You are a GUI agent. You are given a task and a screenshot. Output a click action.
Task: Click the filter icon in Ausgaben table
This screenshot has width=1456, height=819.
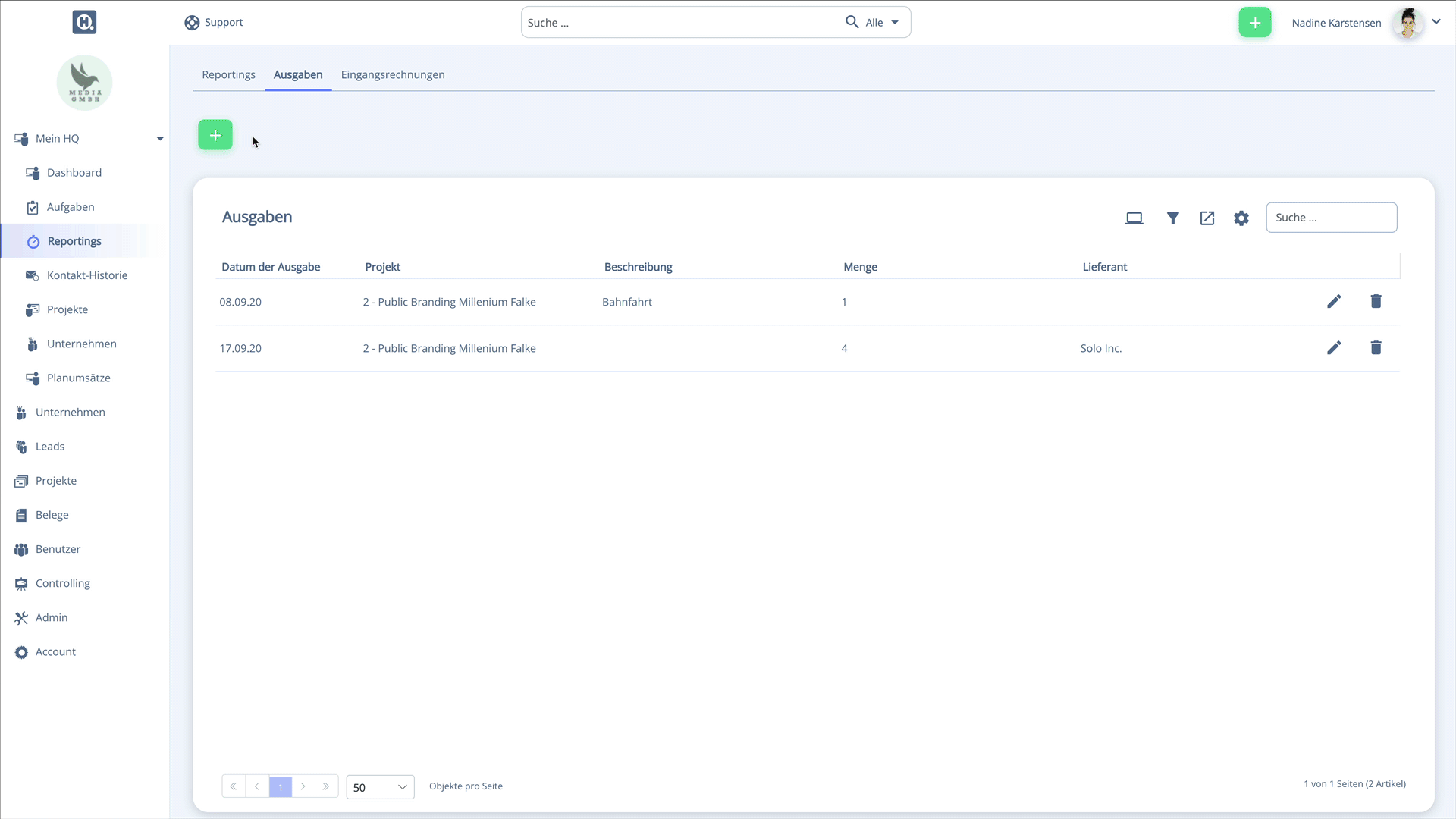click(x=1172, y=218)
